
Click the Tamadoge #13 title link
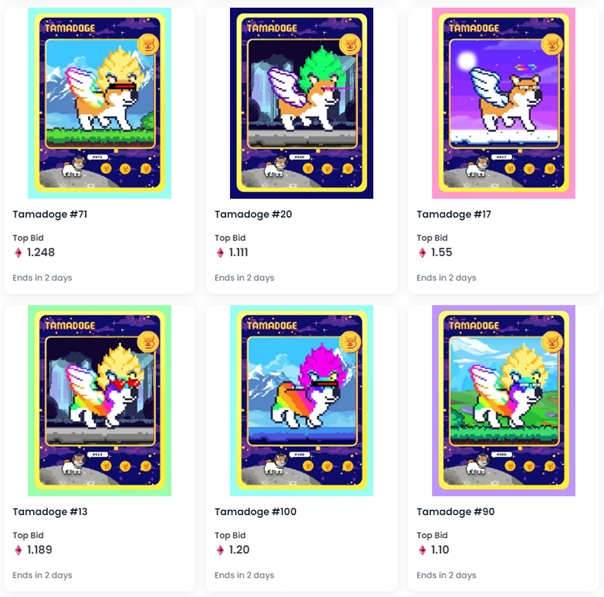coord(50,511)
